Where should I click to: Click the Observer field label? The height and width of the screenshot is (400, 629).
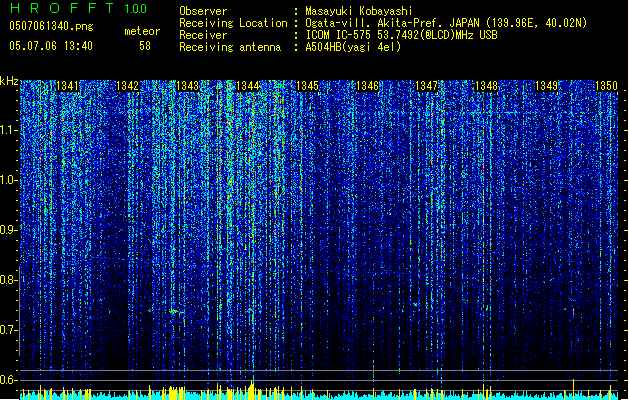[203, 11]
